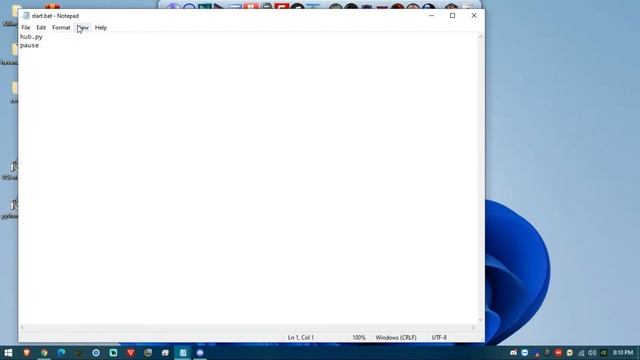
Task: Open the Format menu
Action: [61, 28]
